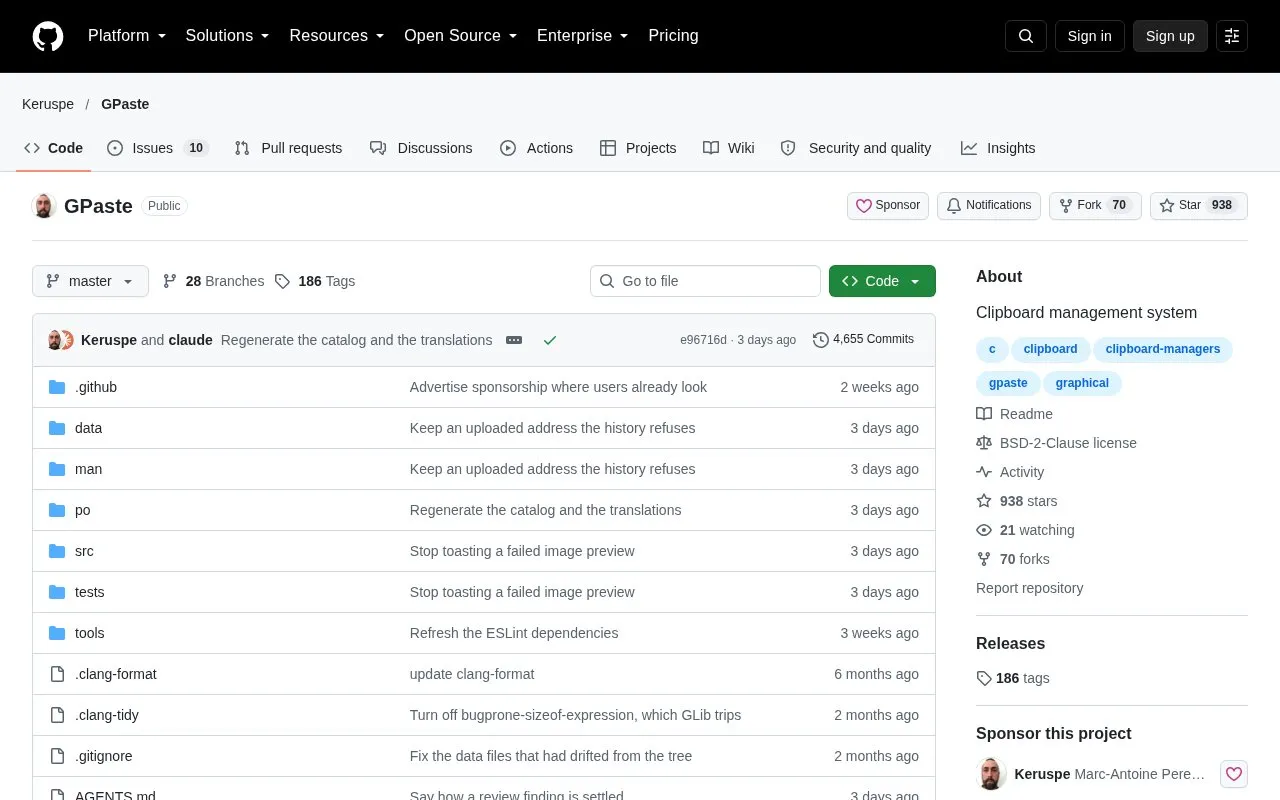The width and height of the screenshot is (1280, 800).
Task: Open the Wiki tab
Action: coord(729,148)
